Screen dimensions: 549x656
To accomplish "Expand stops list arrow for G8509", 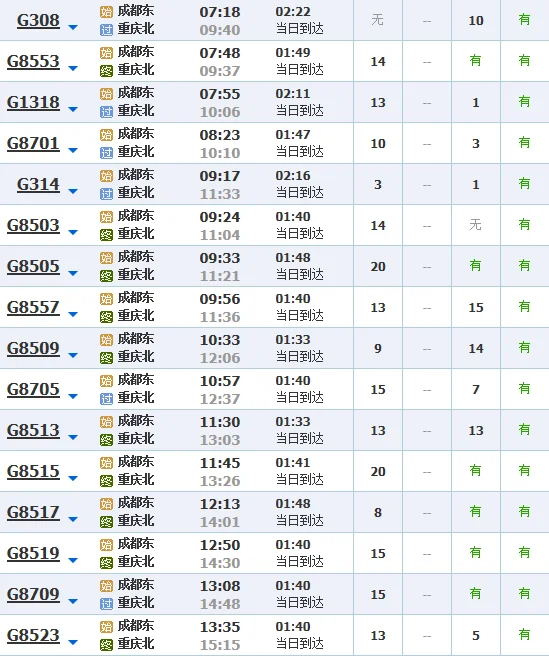I will point(73,356).
